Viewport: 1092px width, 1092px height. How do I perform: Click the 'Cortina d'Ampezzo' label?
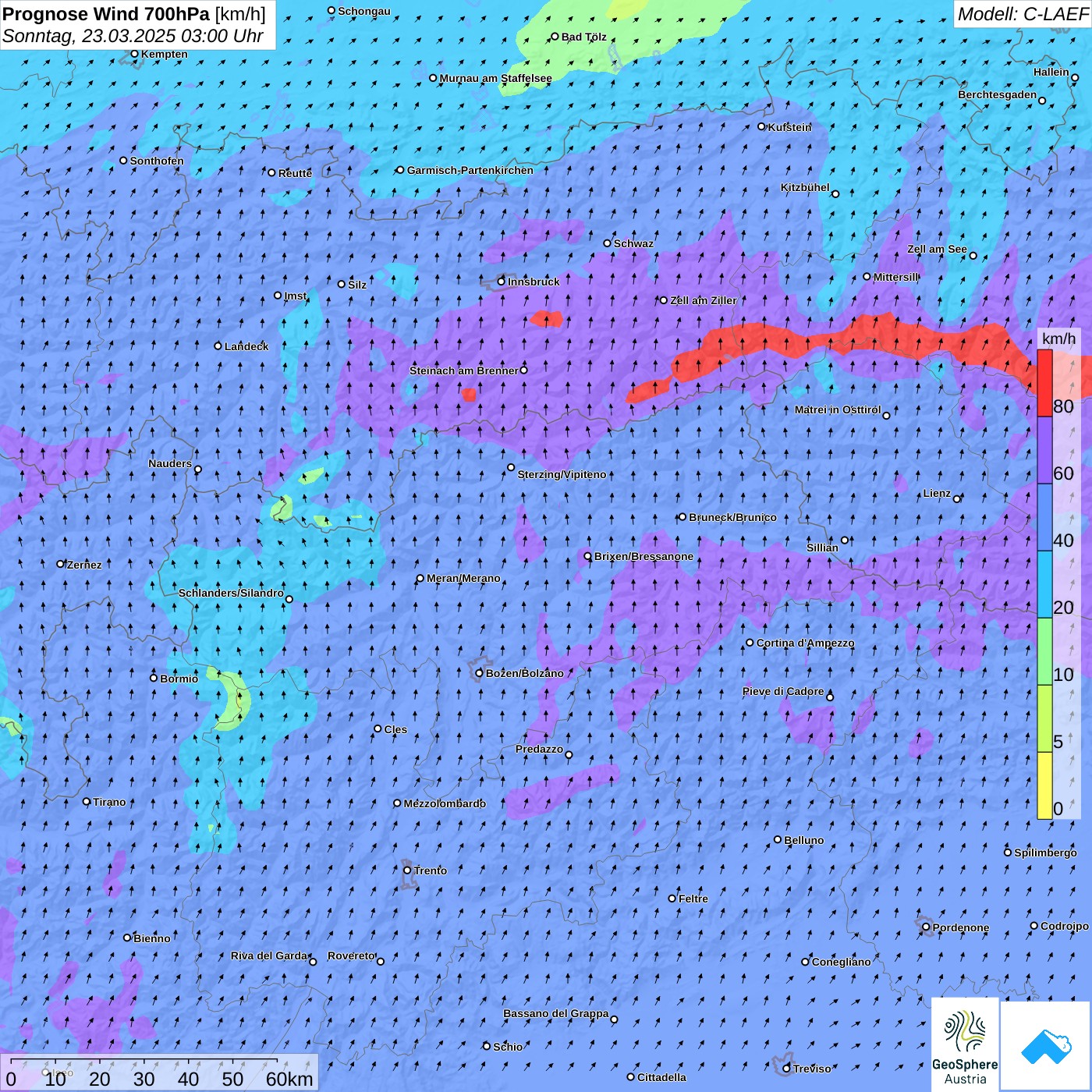[x=805, y=643]
